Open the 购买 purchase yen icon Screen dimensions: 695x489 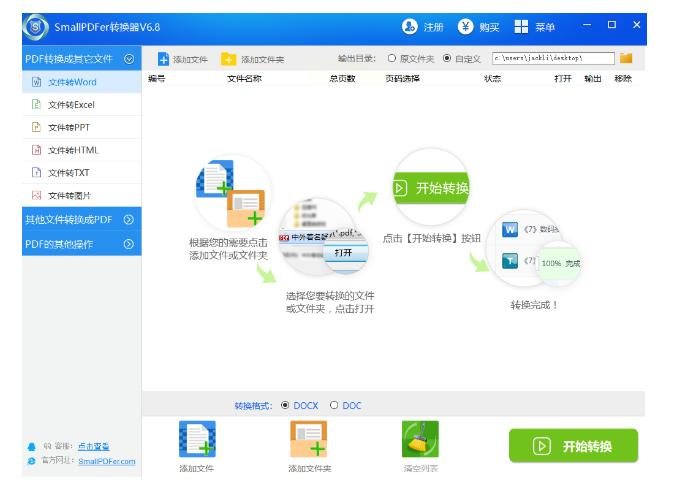465,27
